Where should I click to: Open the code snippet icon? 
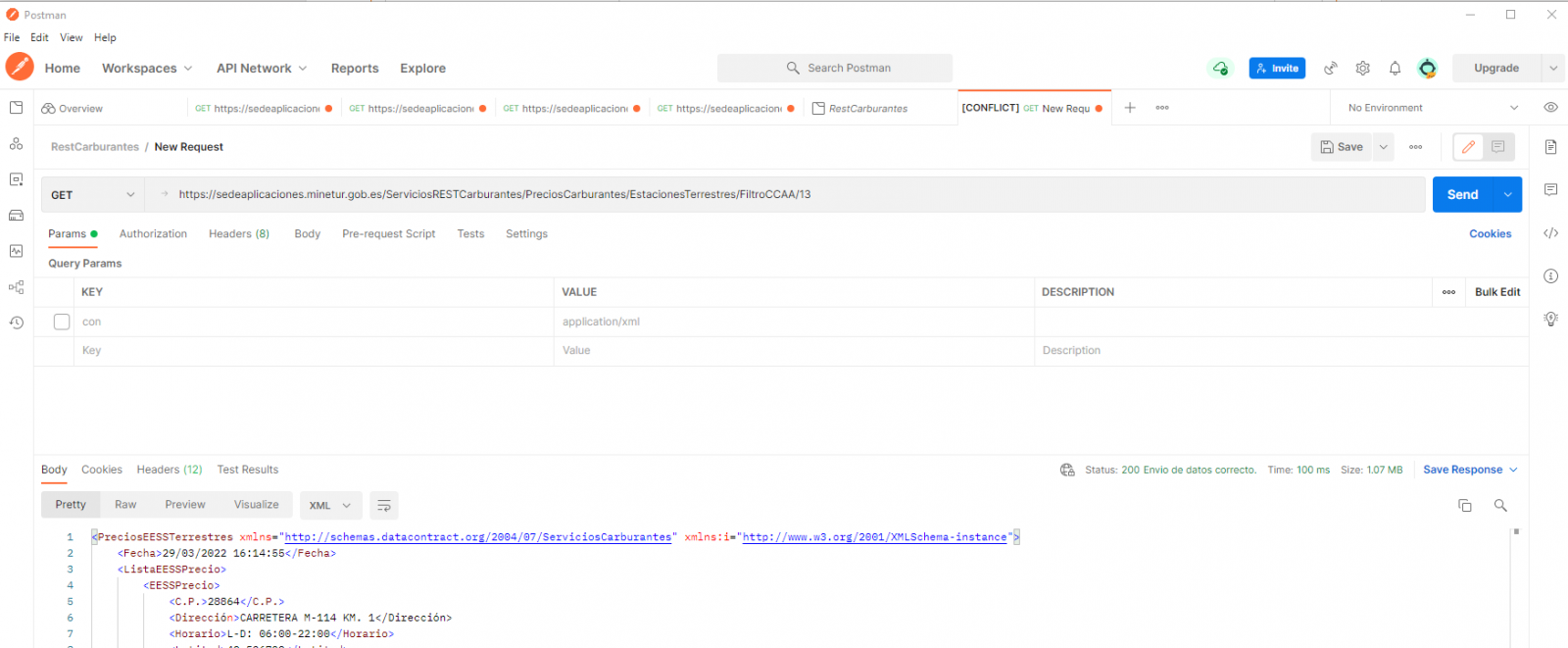tap(1550, 233)
